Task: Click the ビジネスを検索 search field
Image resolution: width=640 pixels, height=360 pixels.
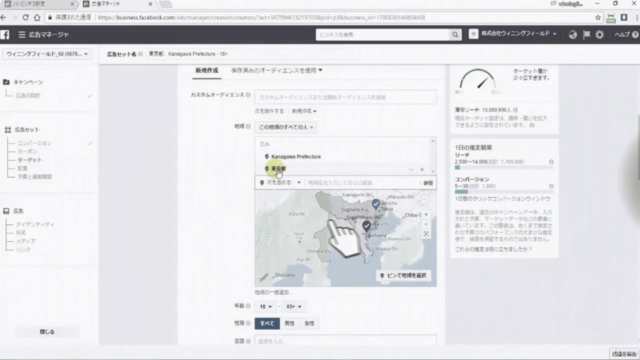Action: tap(382, 35)
